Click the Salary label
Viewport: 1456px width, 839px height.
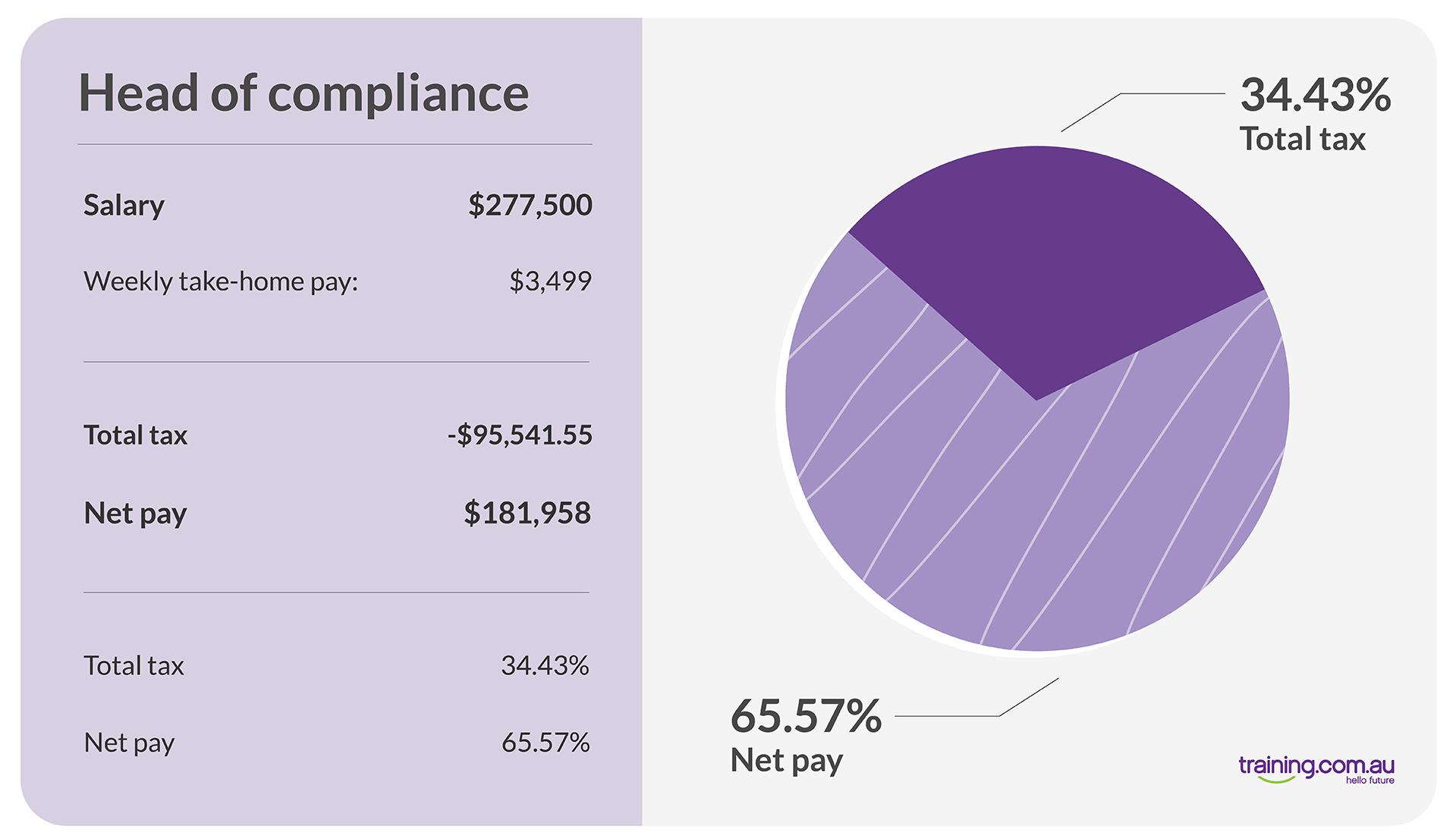click(124, 206)
